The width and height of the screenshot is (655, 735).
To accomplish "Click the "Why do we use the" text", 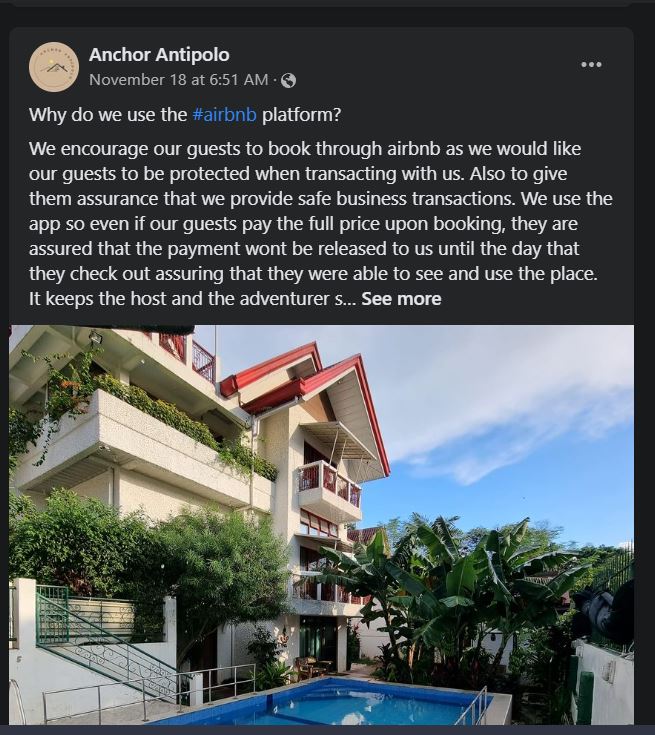I will (108, 114).
